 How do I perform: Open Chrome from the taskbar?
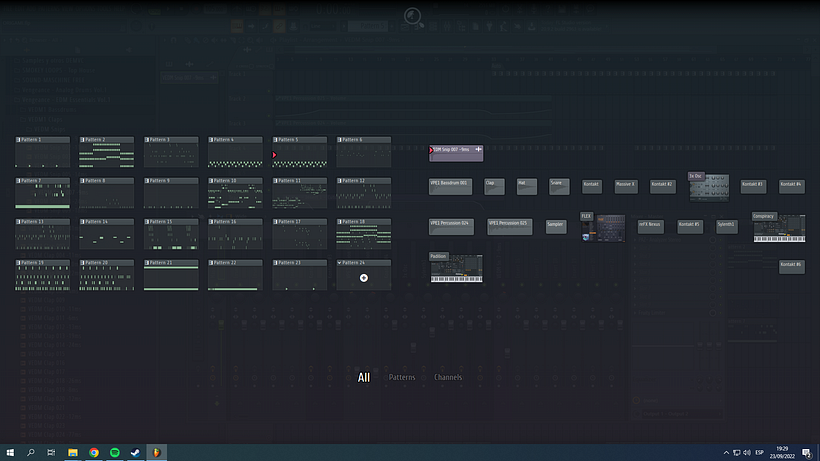point(94,452)
